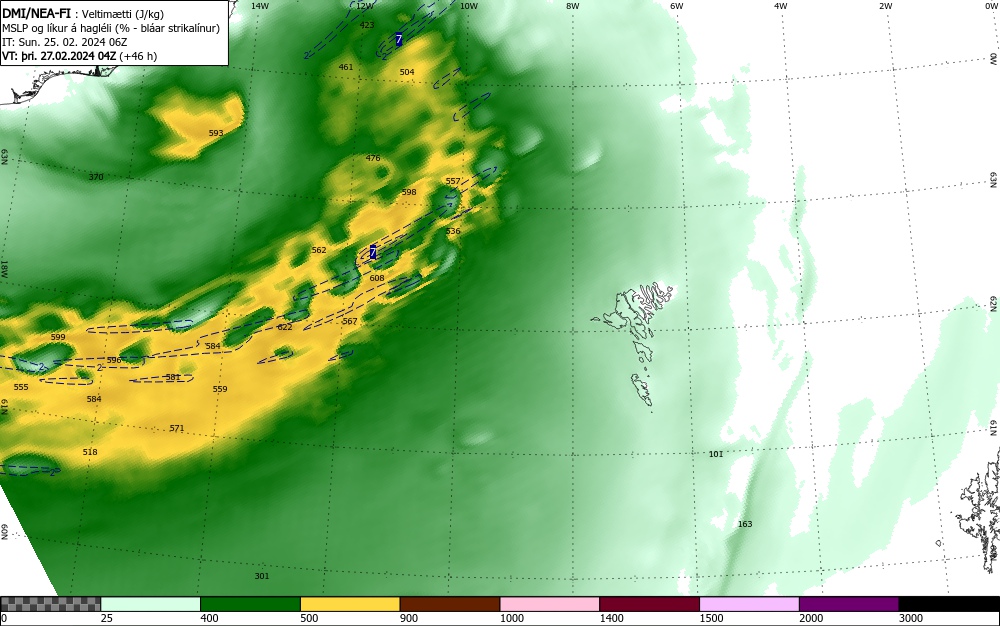Click the legend tick label '3000'
The height and width of the screenshot is (626, 1000).
click(911, 618)
